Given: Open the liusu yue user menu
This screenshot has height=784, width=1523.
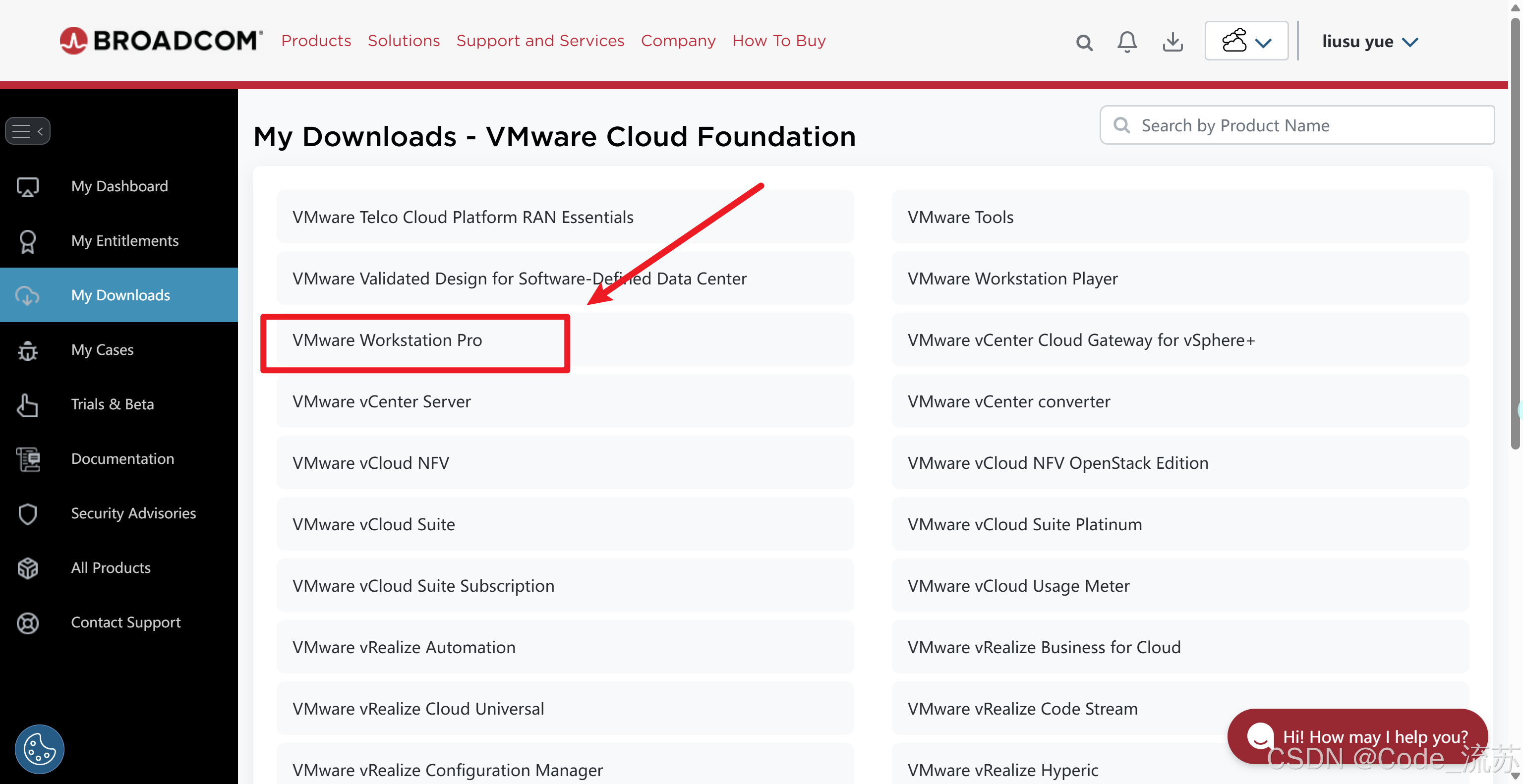Looking at the screenshot, I should 1369,42.
